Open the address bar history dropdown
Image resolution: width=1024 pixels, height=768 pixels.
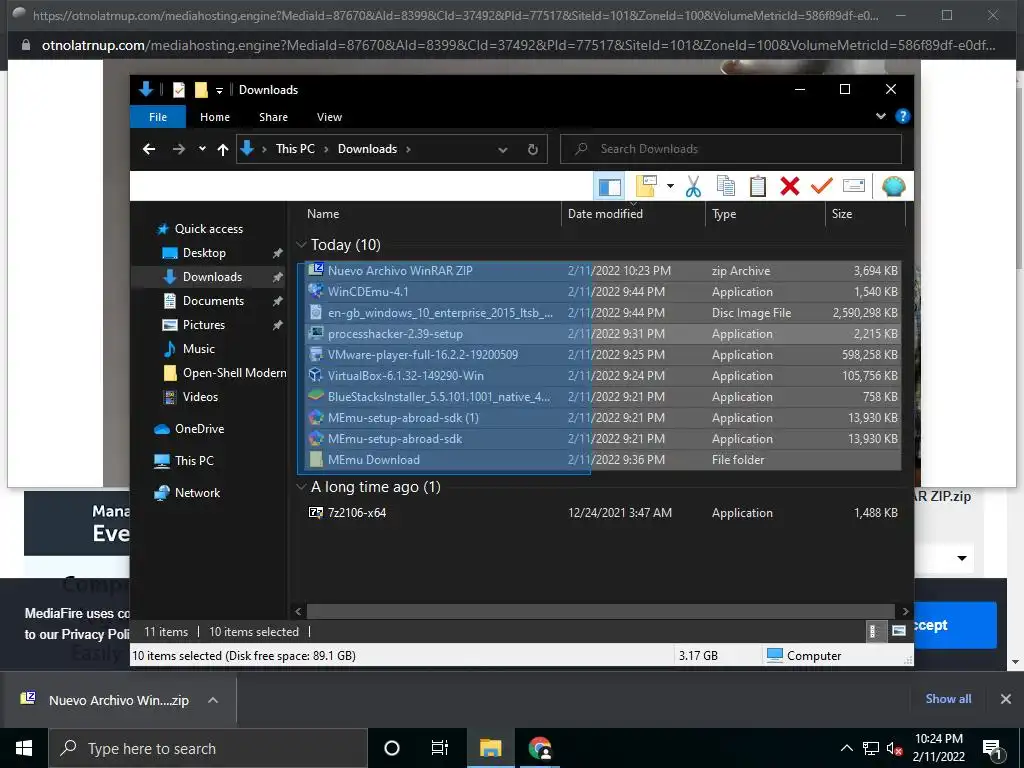(503, 150)
